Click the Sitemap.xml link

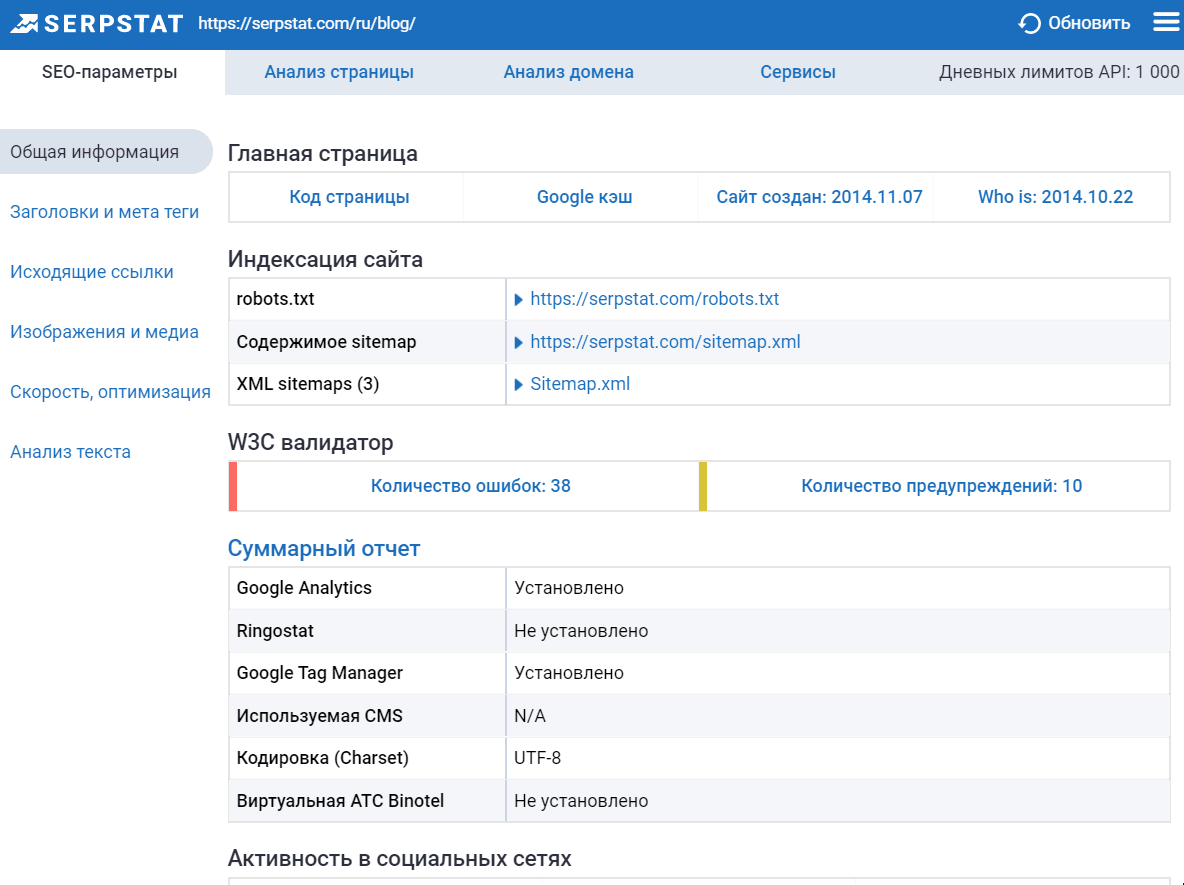click(580, 384)
